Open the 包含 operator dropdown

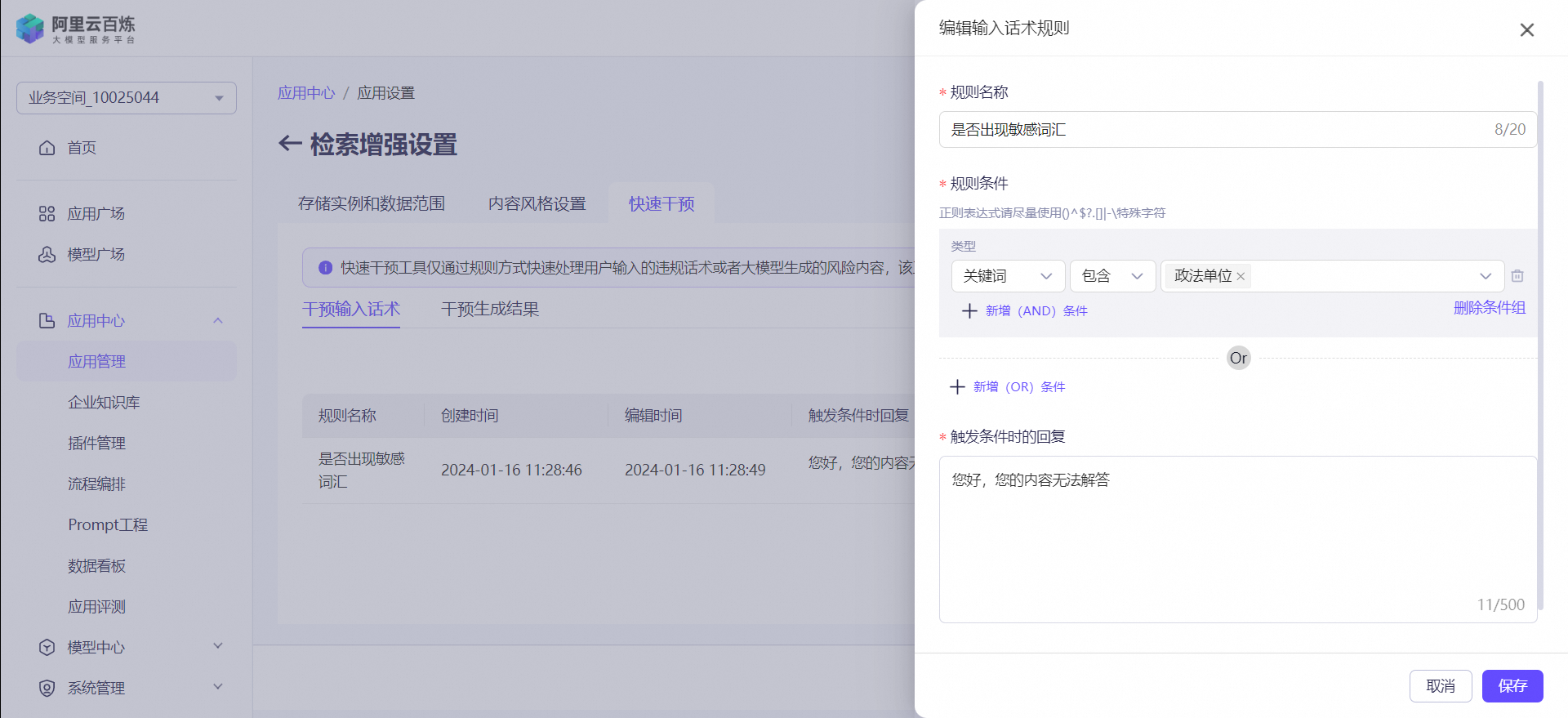click(x=1112, y=276)
